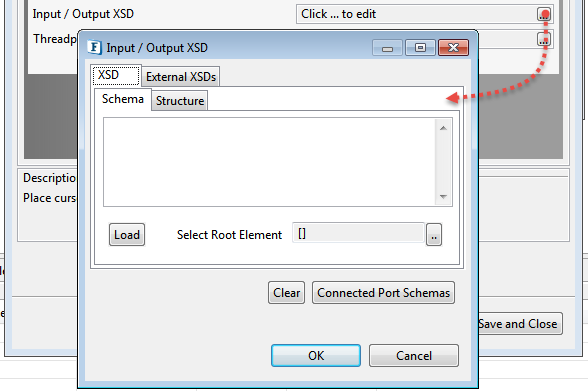Select the Schema sub-tab
This screenshot has width=588, height=391.
point(123,99)
